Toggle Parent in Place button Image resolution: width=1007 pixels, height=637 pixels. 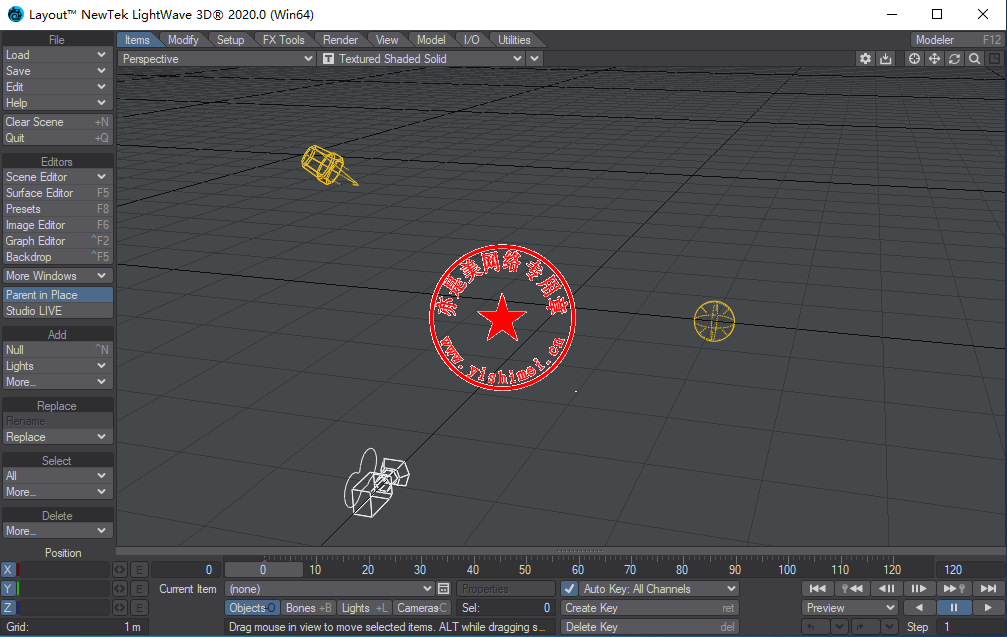(58, 295)
